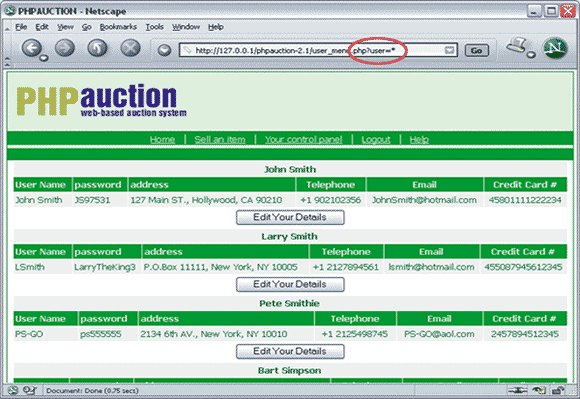
Task: Stop loading with the Stop button
Action: click(131, 48)
